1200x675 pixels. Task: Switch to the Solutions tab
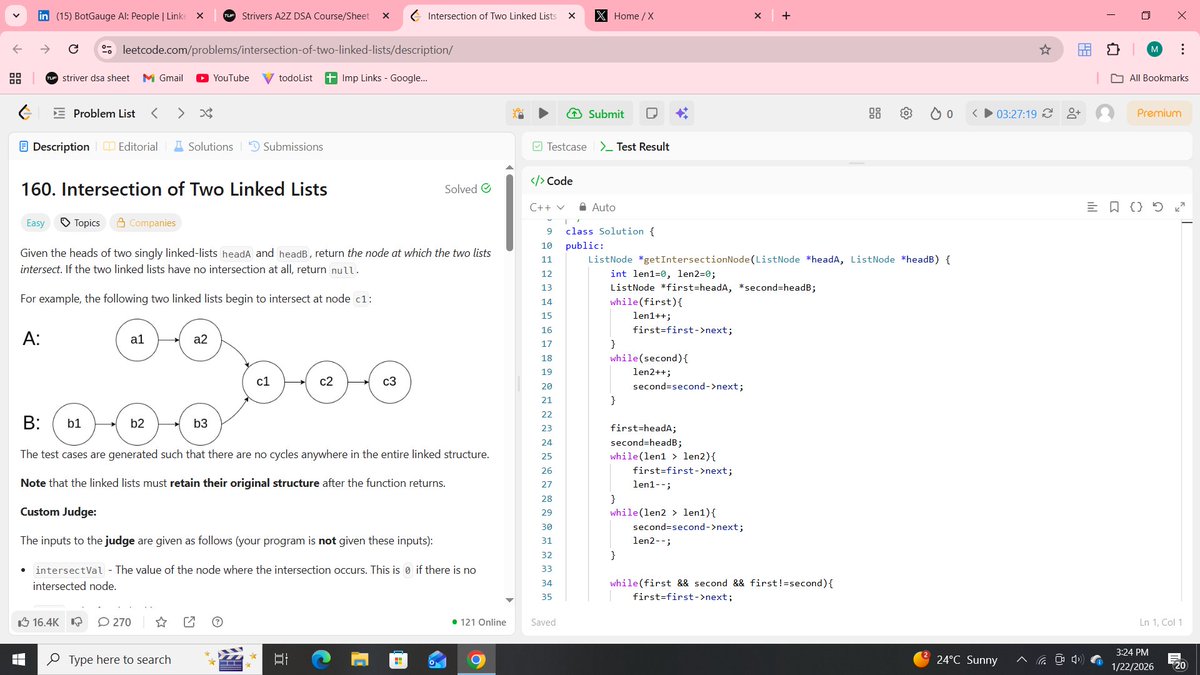tap(203, 146)
